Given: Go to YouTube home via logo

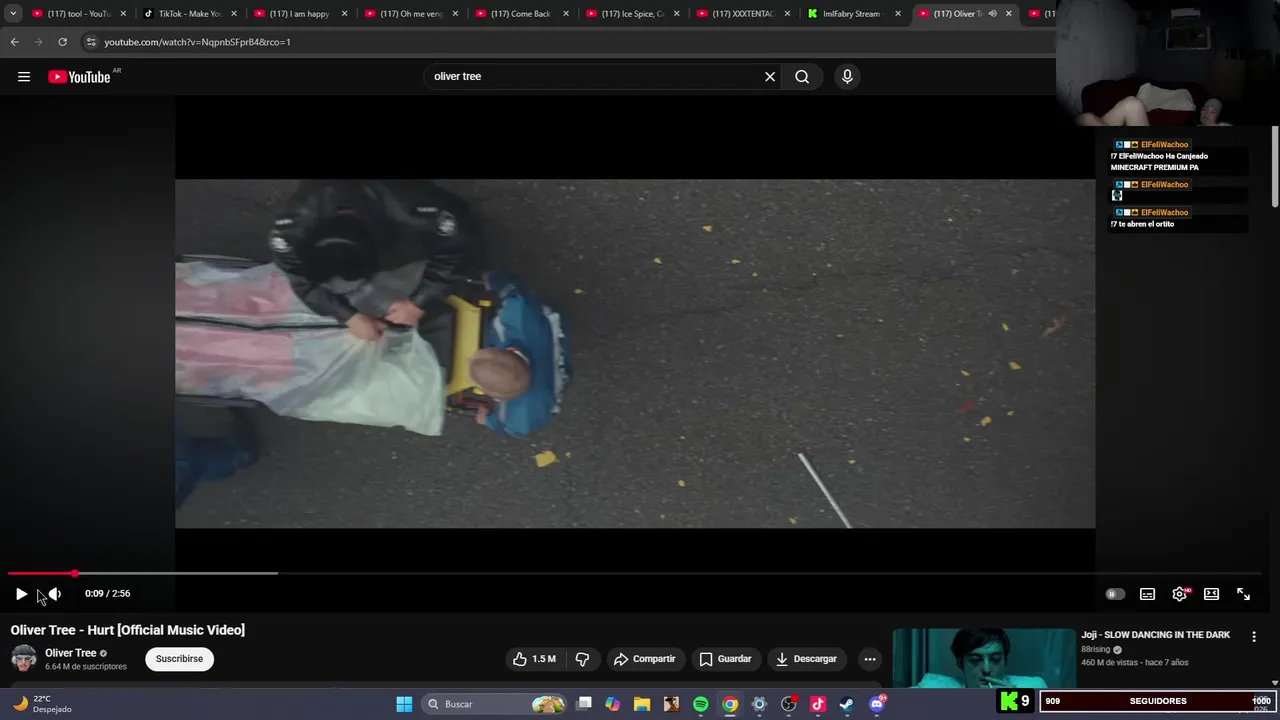Looking at the screenshot, I should 80,77.
